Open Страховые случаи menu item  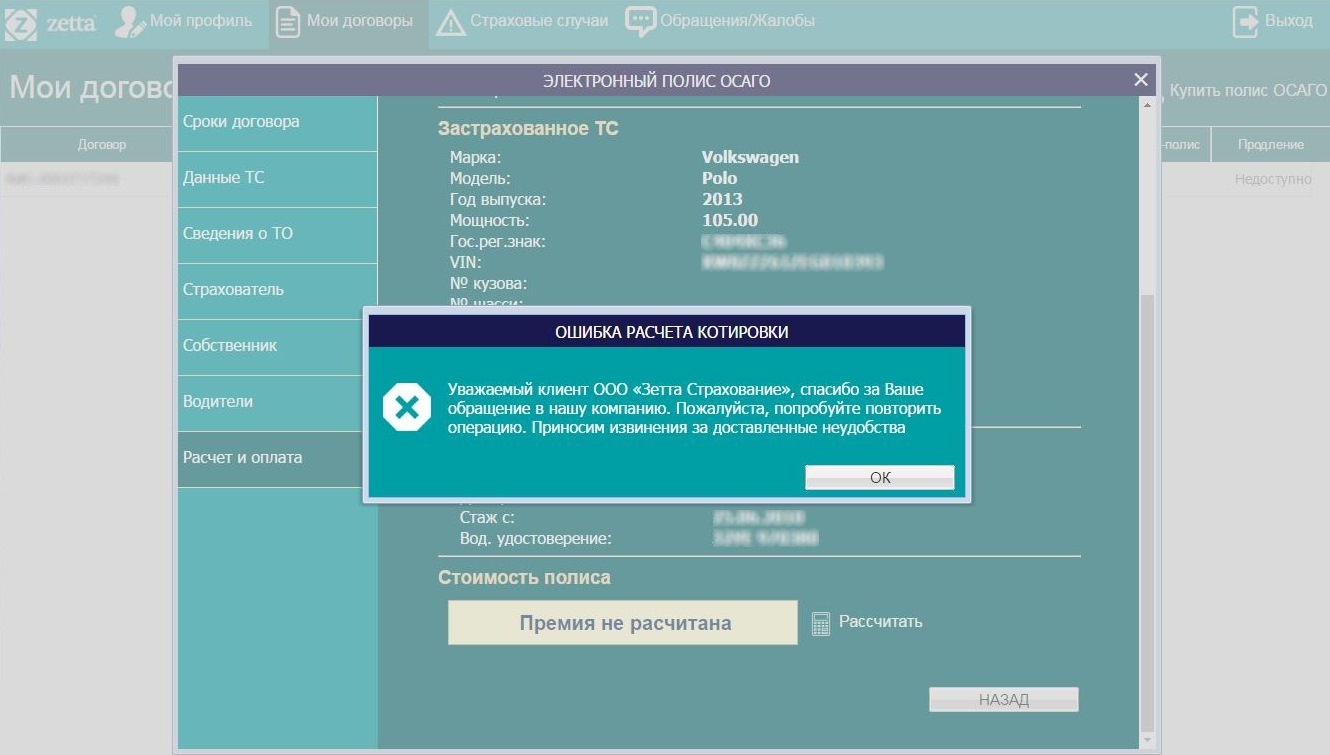click(539, 20)
